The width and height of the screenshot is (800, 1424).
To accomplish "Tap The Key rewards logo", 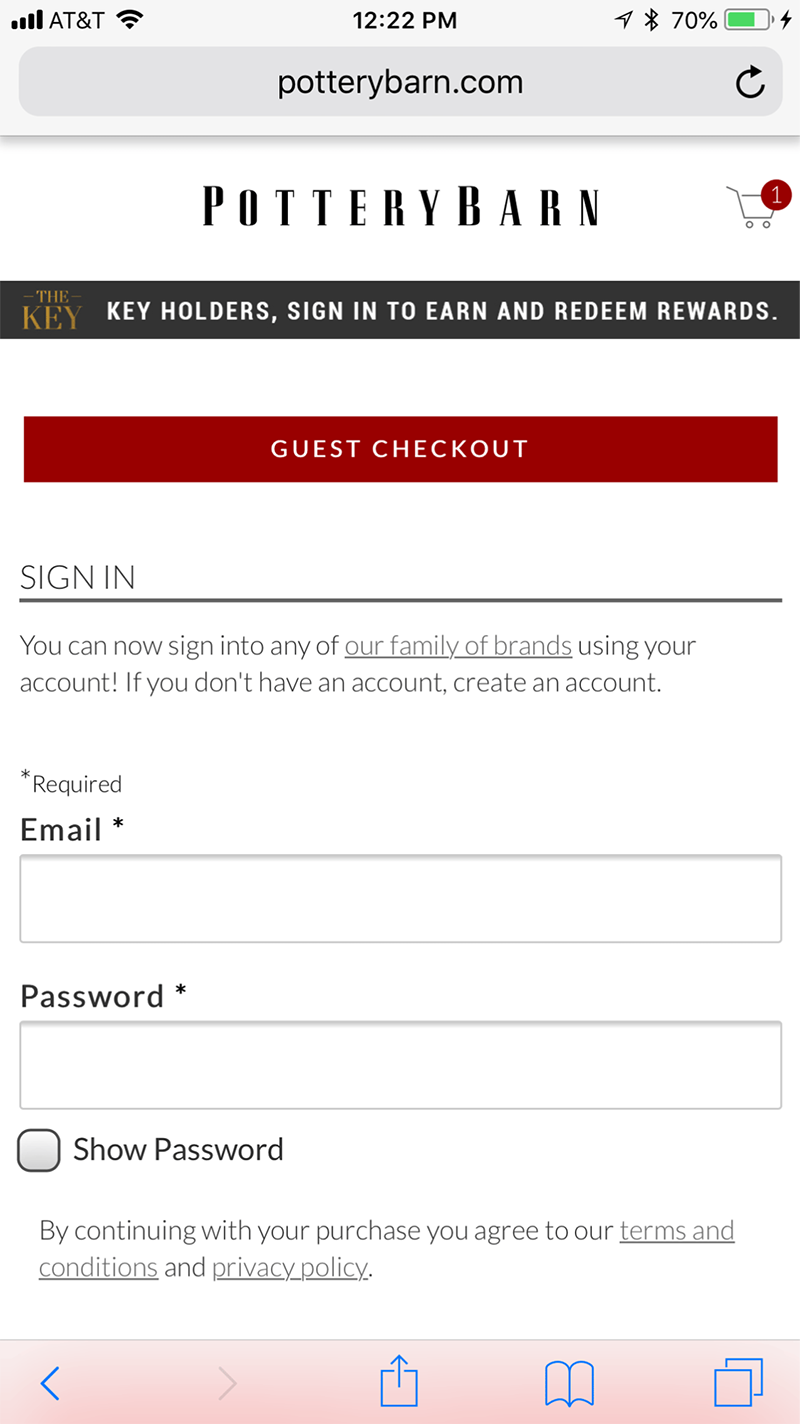I will click(x=52, y=310).
